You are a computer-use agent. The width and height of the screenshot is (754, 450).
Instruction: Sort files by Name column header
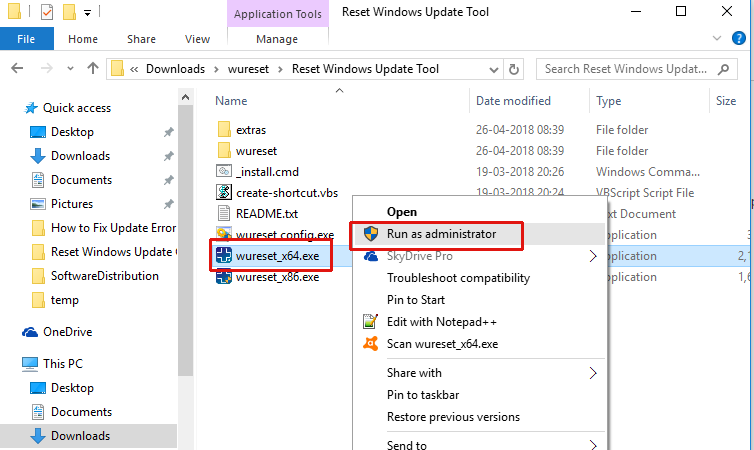coord(231,100)
